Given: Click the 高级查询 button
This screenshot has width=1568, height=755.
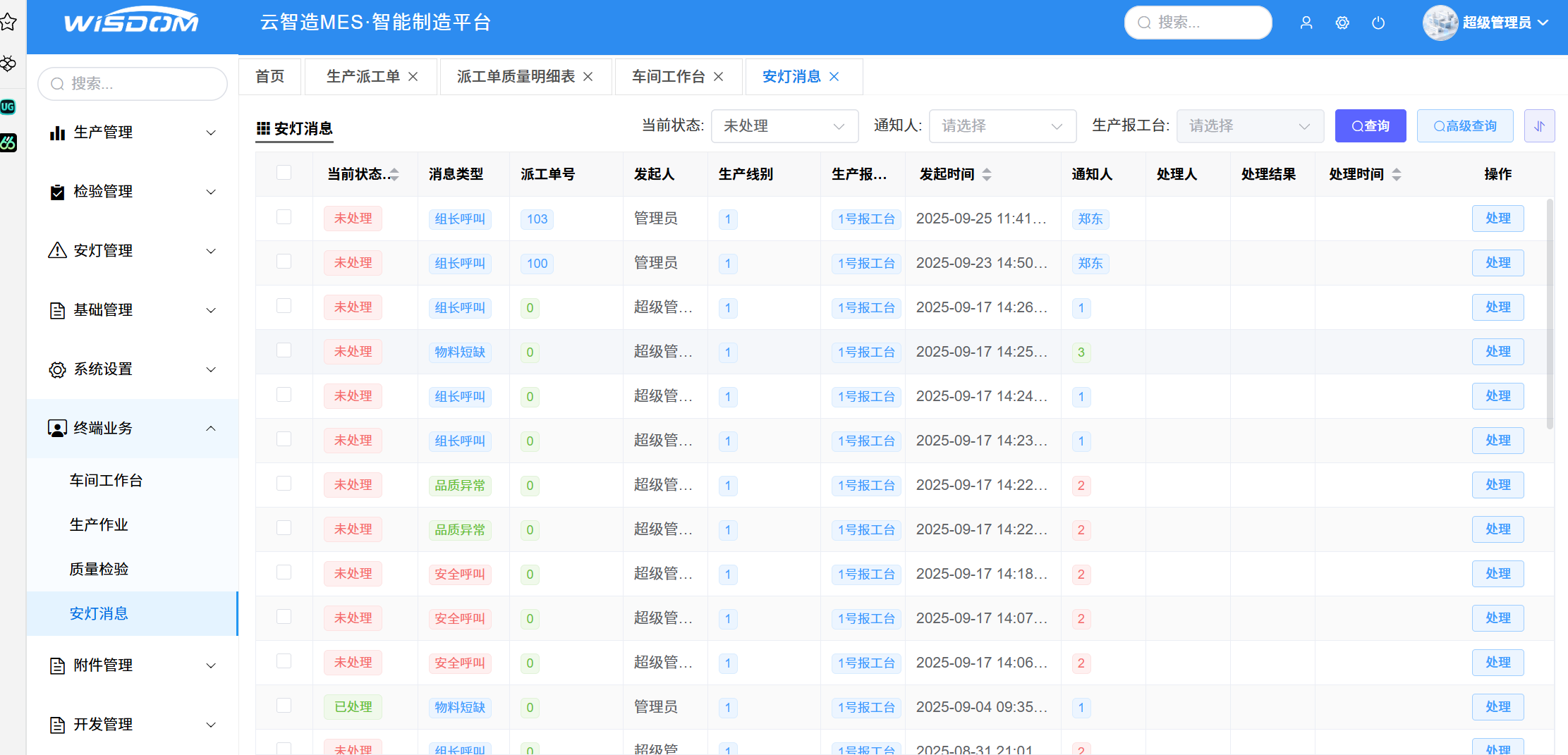Looking at the screenshot, I should 1465,126.
